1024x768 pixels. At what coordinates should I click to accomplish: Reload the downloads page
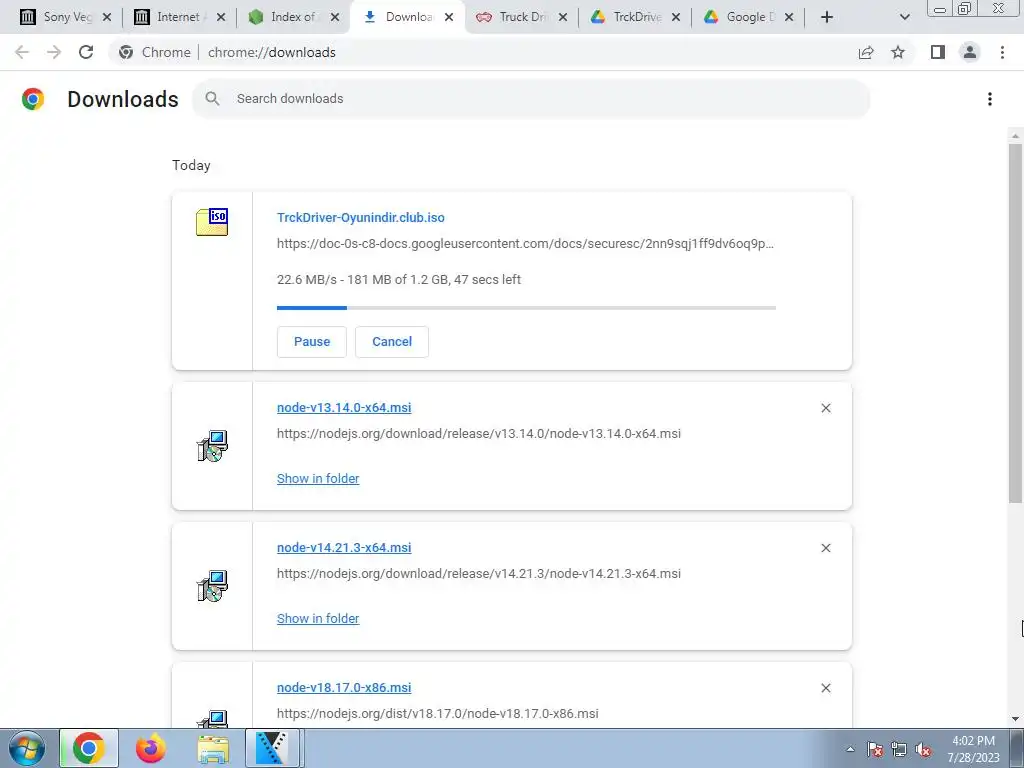coord(86,52)
